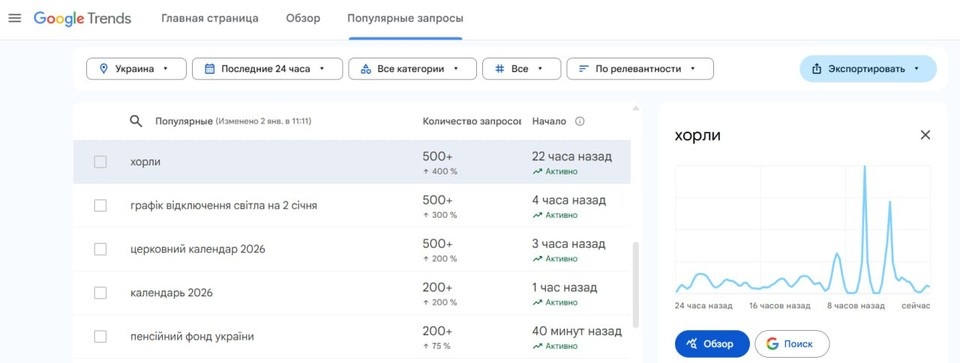
Task: Click the 400 % increase value for хорли
Action: 440,171
